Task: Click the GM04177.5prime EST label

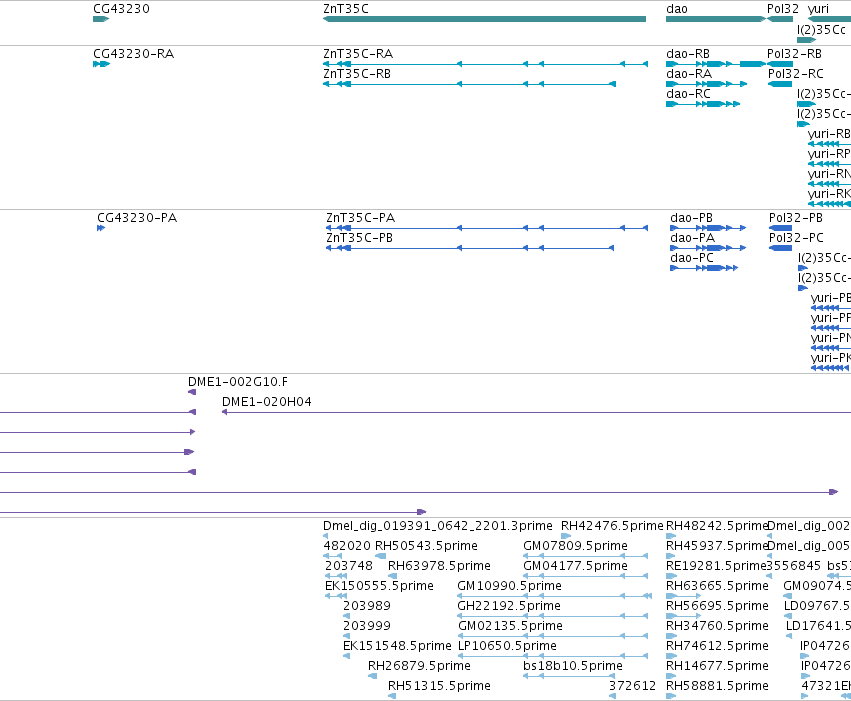Action: (575, 566)
